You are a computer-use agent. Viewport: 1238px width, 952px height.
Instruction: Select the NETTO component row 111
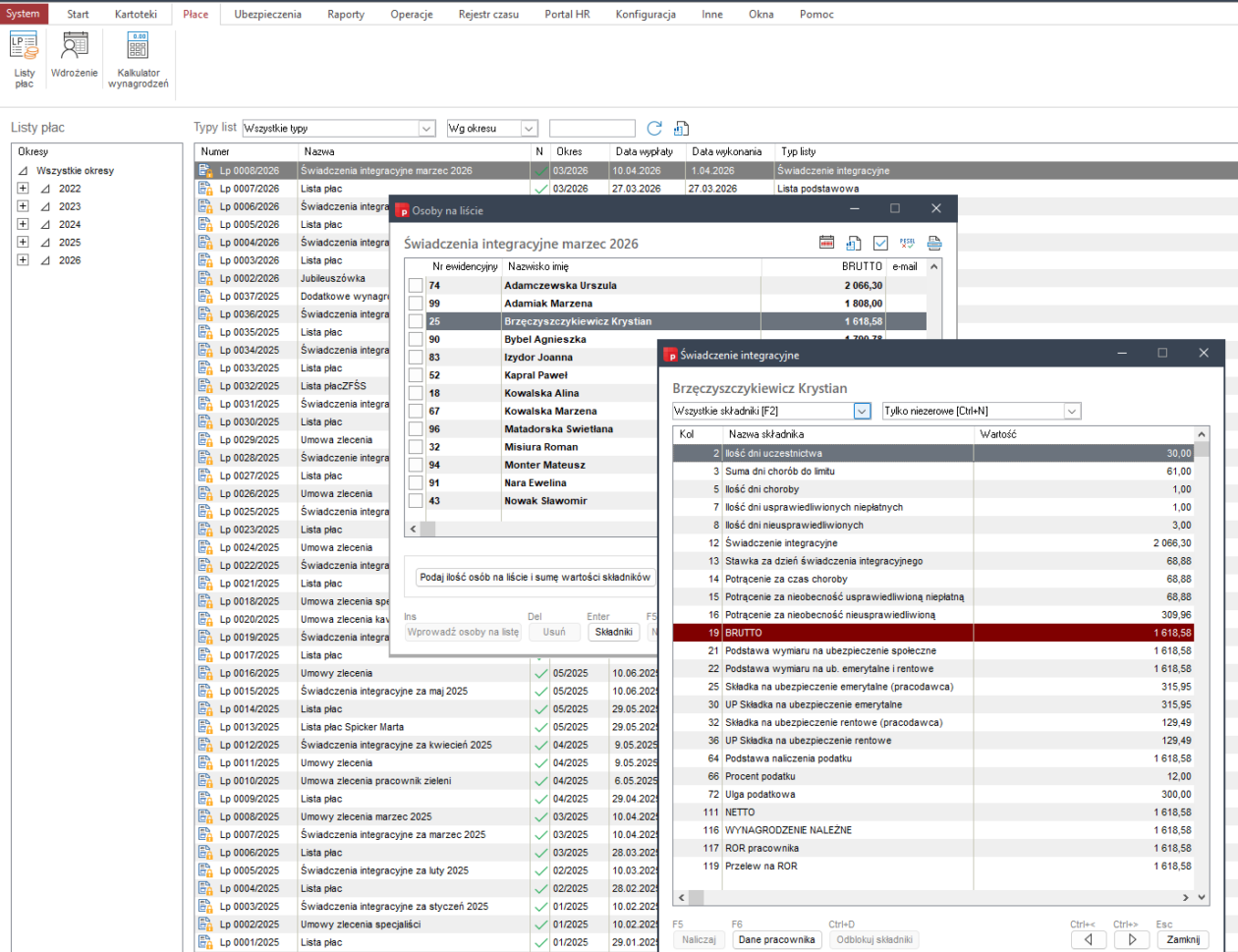click(x=933, y=812)
